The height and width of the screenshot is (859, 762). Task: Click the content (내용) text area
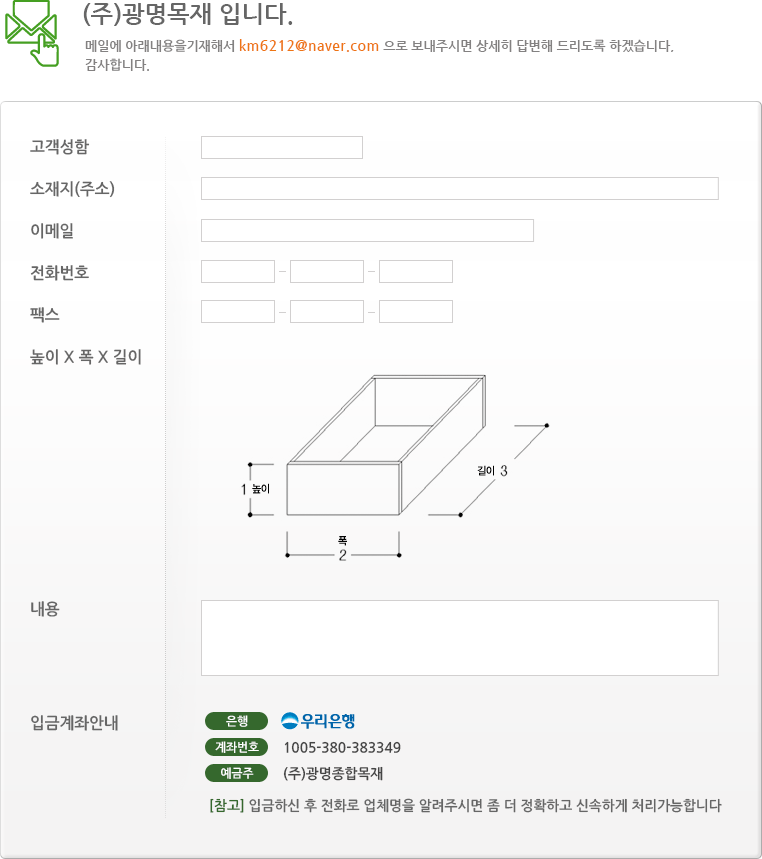point(459,638)
